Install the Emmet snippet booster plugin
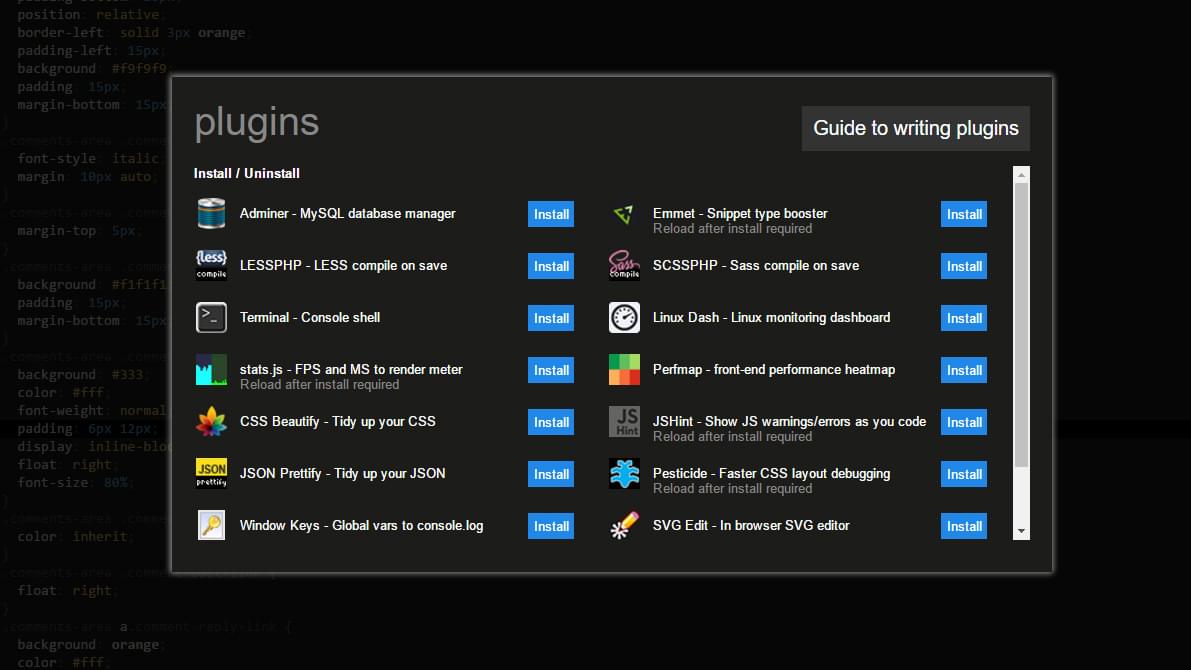This screenshot has height=670, width=1191. tap(963, 214)
